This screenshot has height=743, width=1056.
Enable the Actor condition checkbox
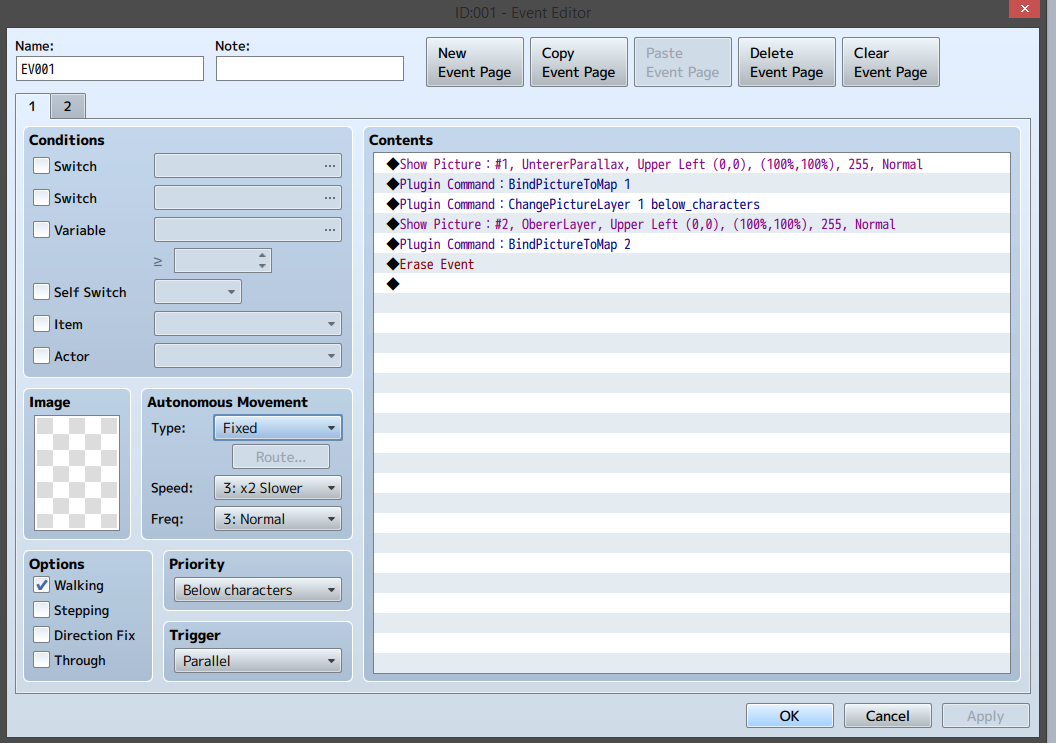pos(41,356)
